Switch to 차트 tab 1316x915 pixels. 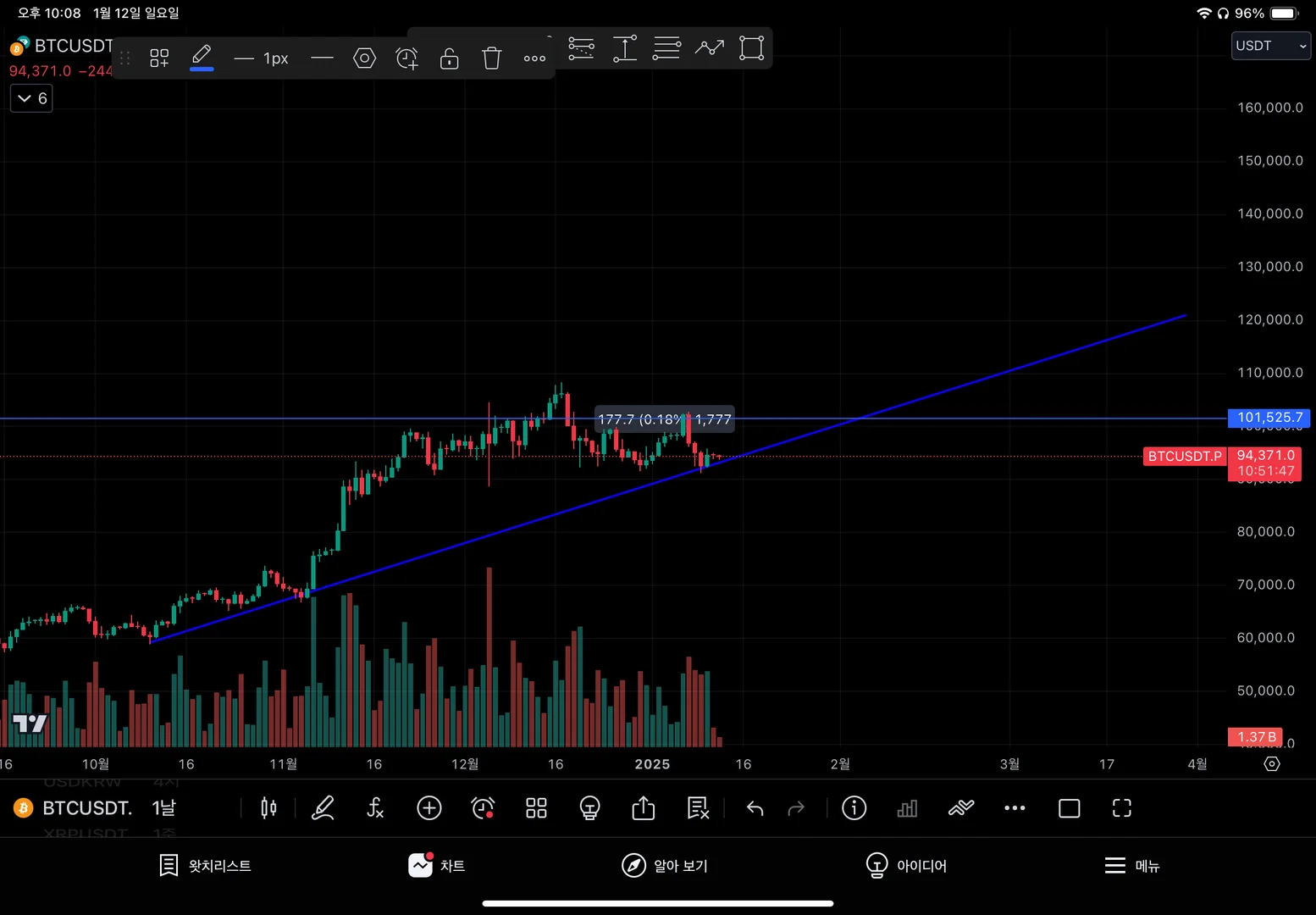coord(436,865)
